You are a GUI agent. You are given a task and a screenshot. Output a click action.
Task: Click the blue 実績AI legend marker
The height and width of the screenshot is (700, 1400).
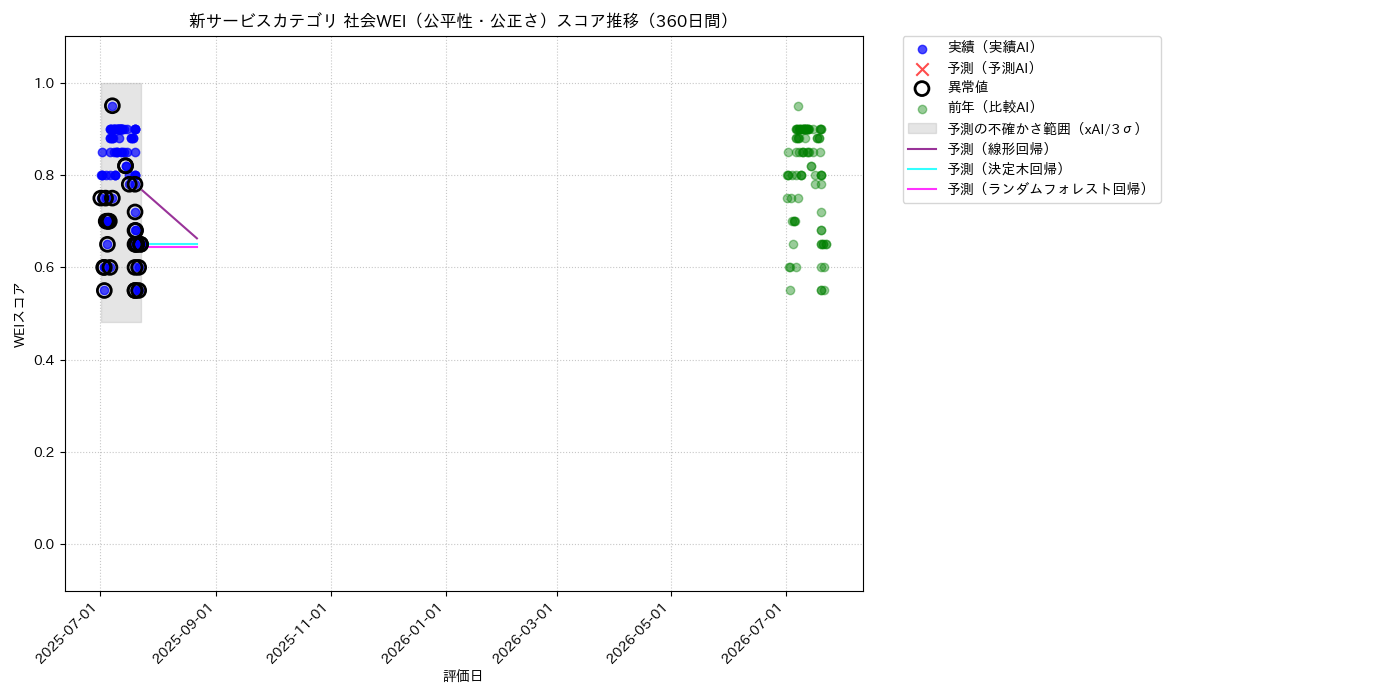[x=922, y=49]
